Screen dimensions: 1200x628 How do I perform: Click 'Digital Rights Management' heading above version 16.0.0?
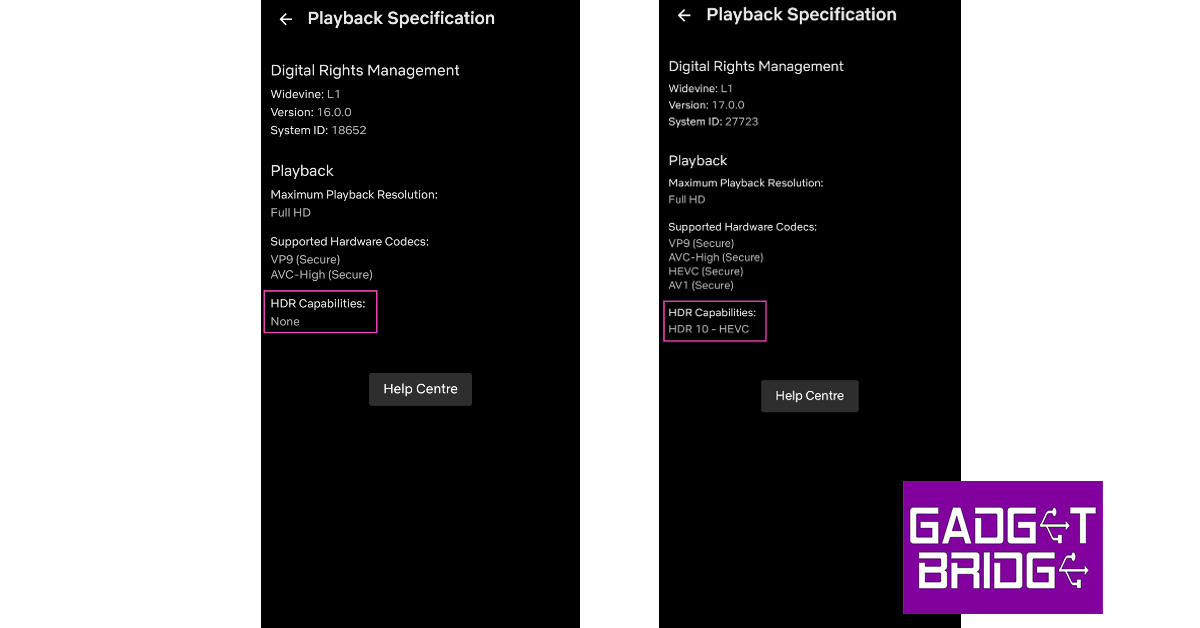[x=365, y=70]
